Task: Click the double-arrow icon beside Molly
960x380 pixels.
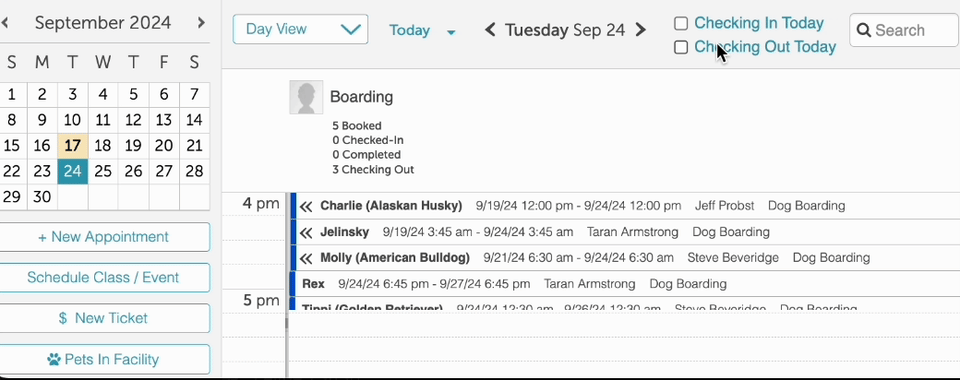Action: click(x=306, y=258)
